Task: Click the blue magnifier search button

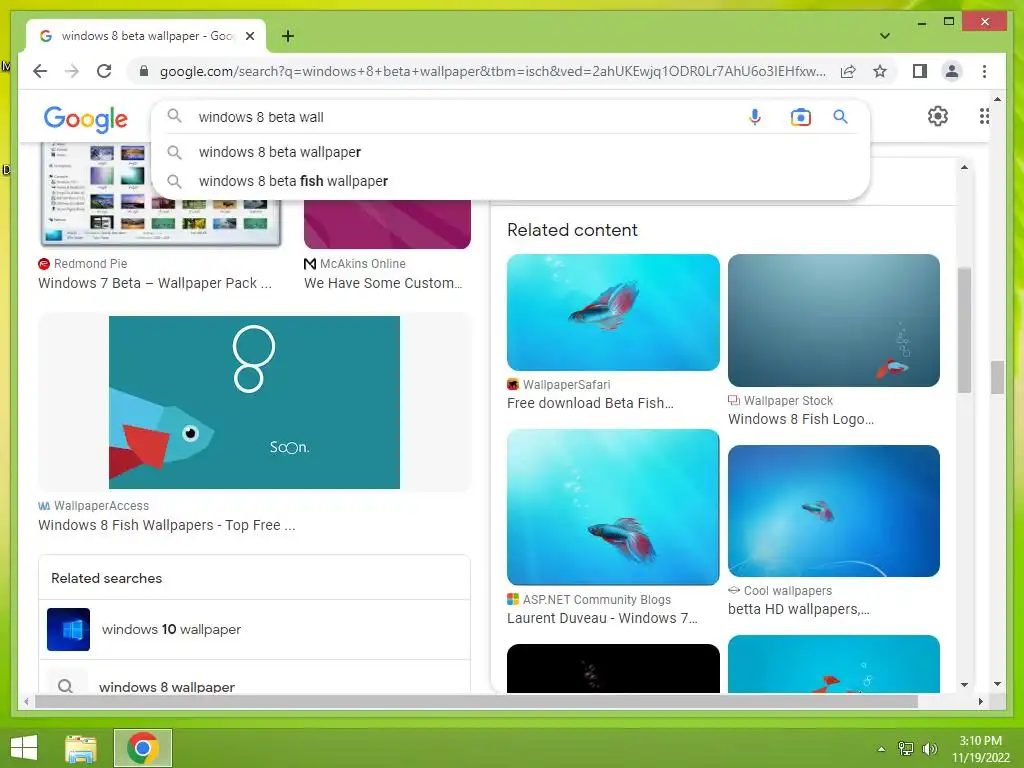Action: [x=840, y=117]
